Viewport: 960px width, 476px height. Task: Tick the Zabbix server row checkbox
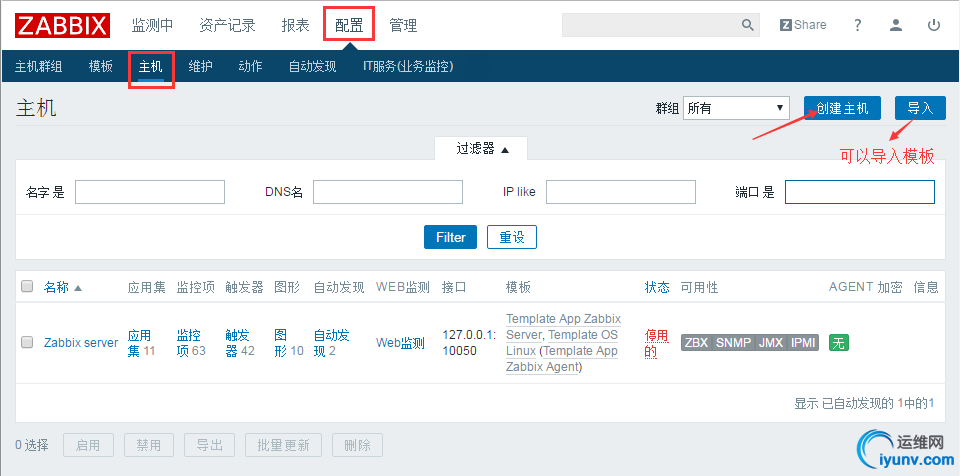(27, 342)
